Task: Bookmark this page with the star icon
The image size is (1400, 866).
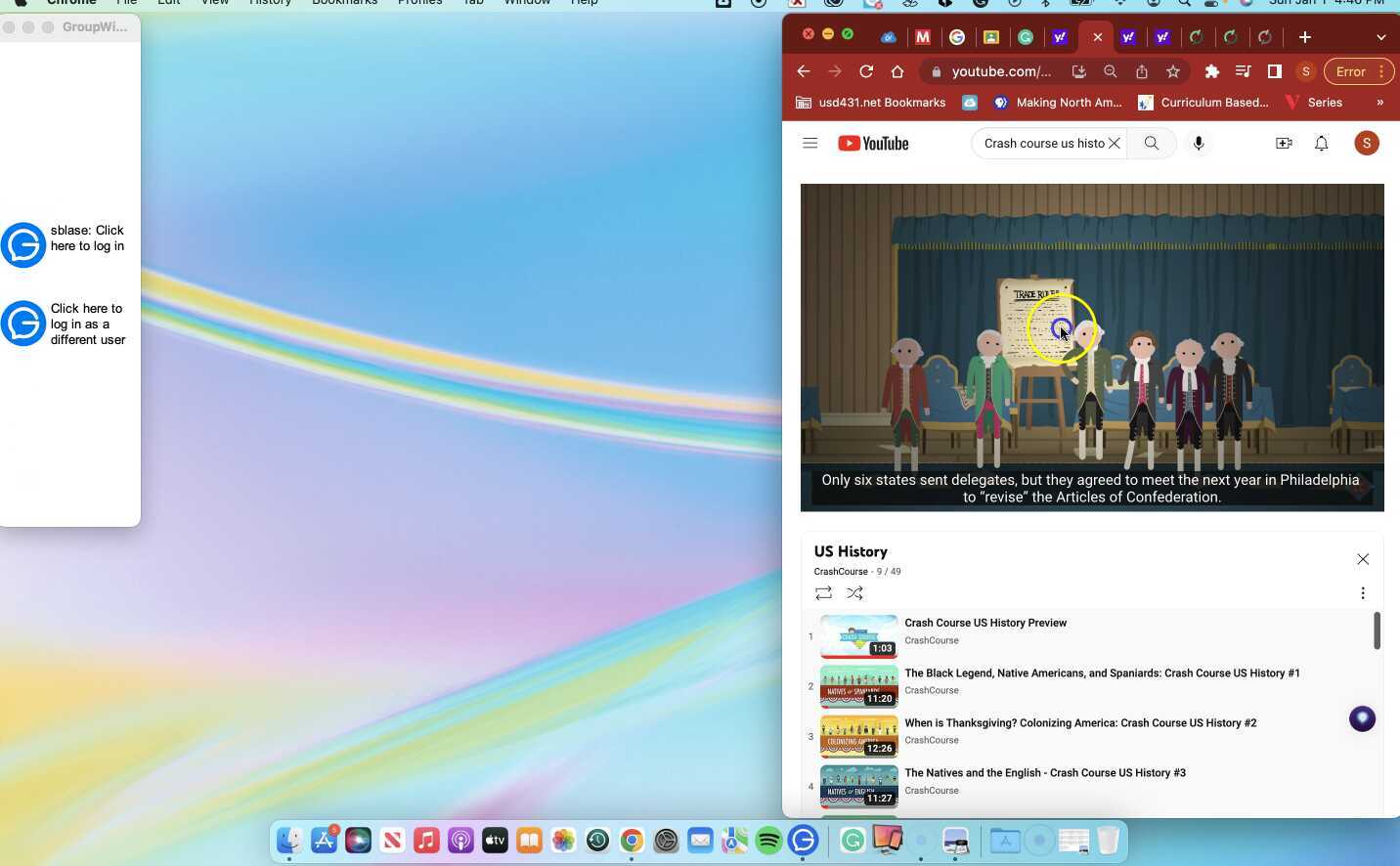Action: click(1173, 71)
